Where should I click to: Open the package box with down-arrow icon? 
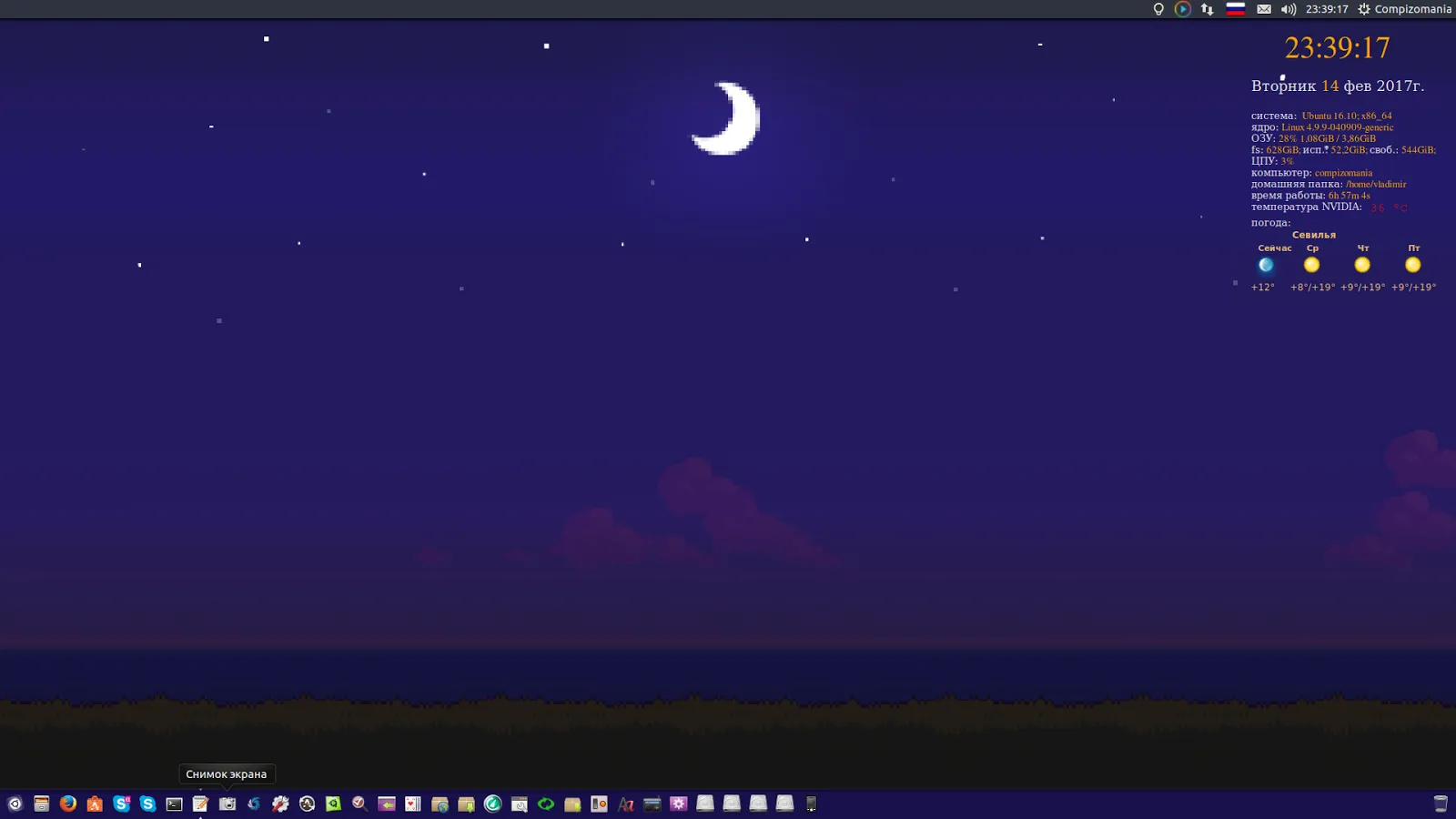(x=467, y=804)
